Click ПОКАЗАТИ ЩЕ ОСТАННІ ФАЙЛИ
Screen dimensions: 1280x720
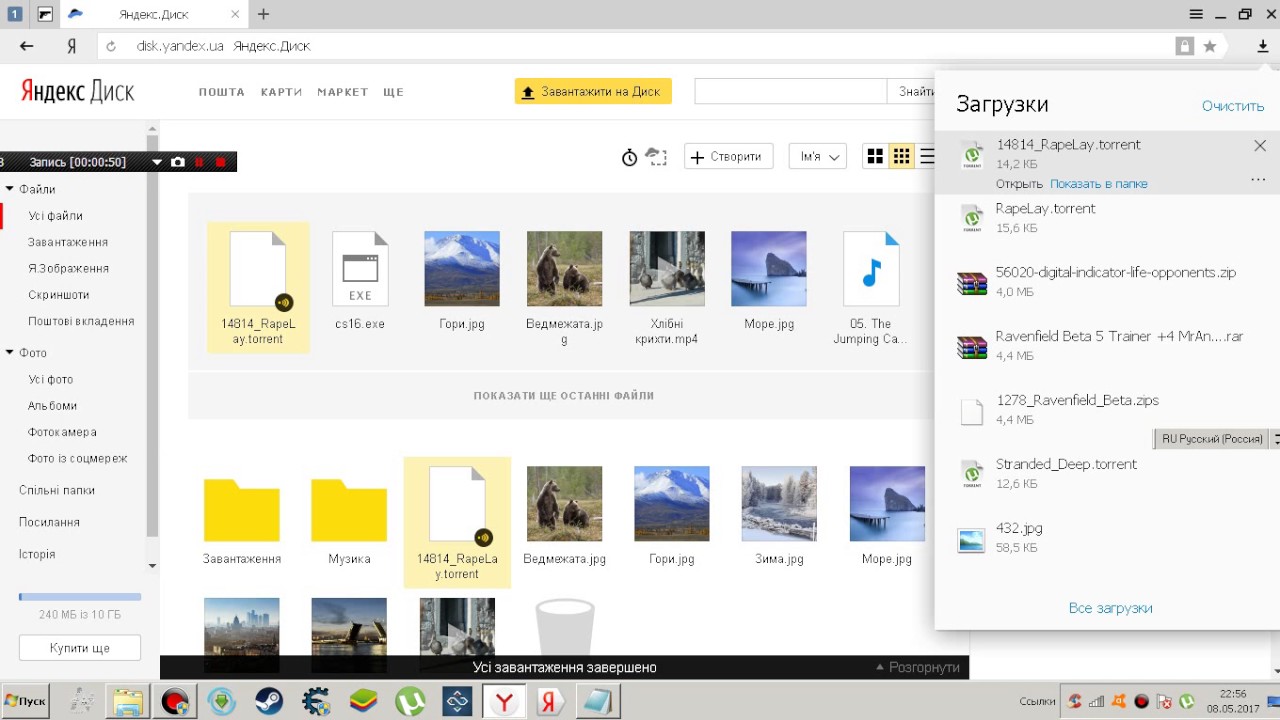click(x=564, y=396)
